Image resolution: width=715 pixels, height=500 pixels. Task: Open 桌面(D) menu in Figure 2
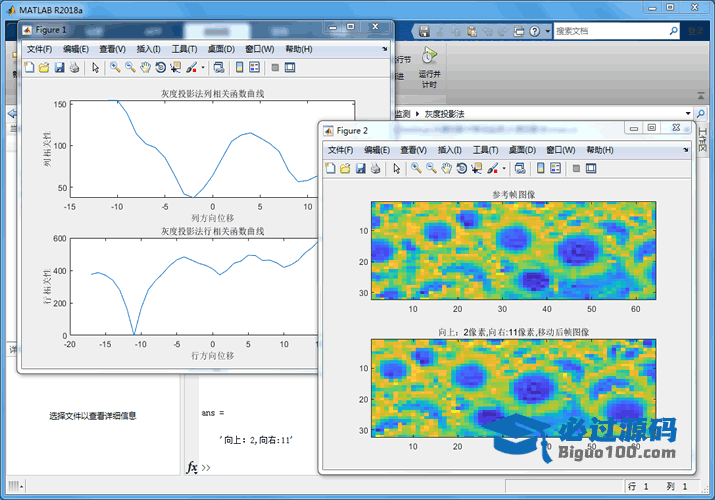(x=522, y=150)
